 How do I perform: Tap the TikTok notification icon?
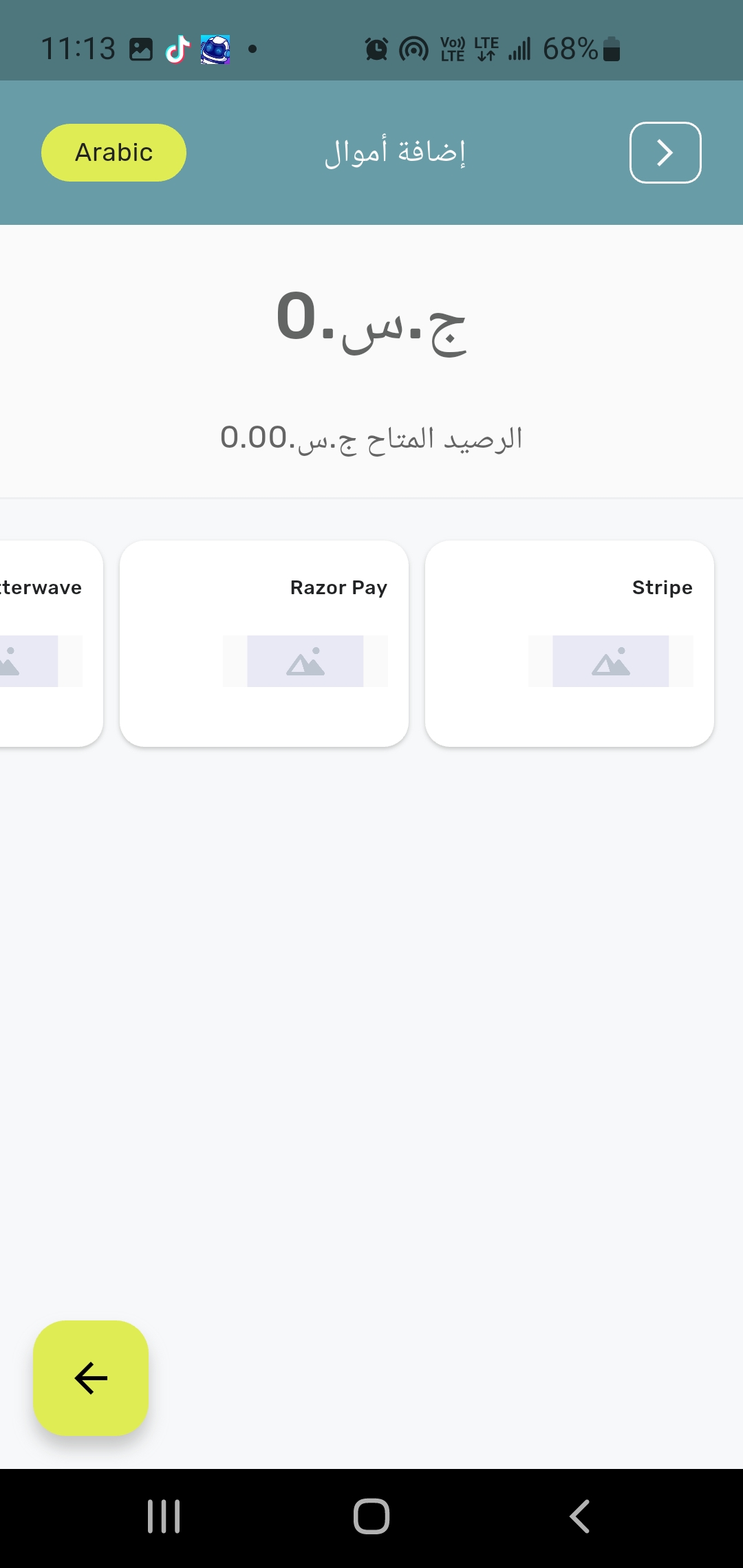tap(177, 49)
